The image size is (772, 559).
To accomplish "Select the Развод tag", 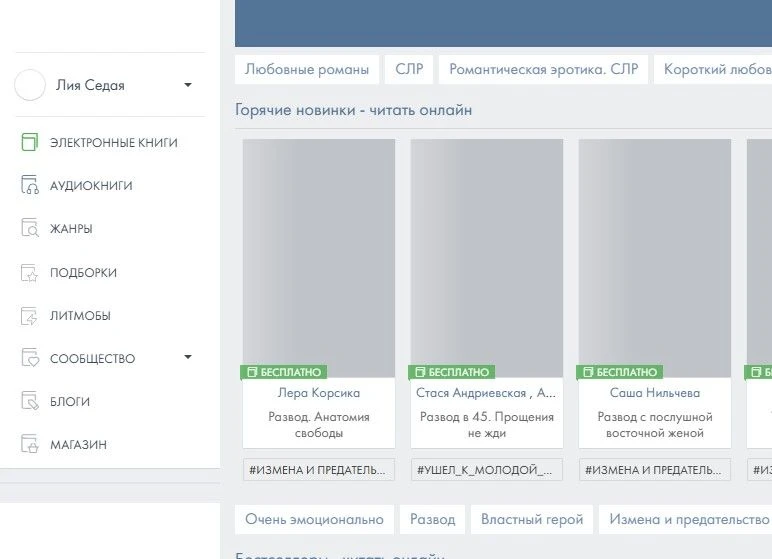I will (432, 520).
